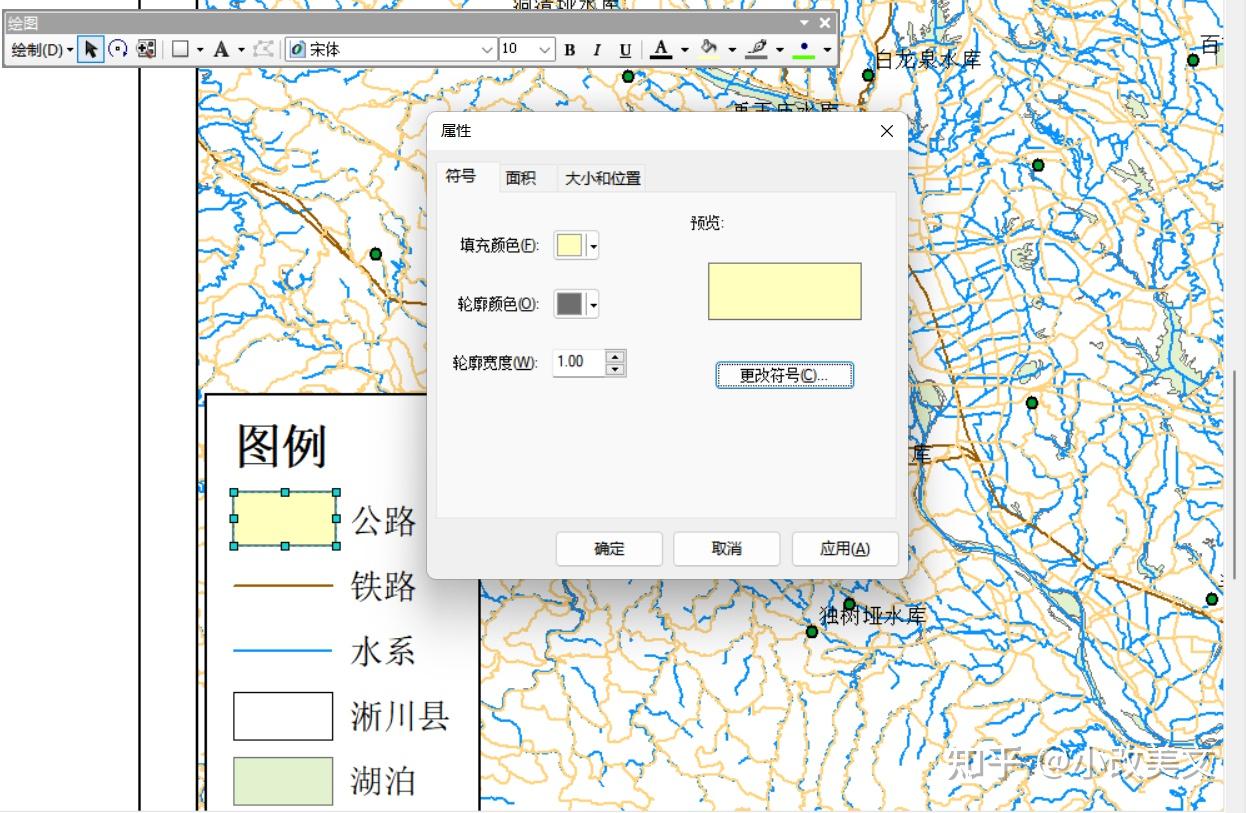Viewport: 1247px width, 813px height.
Task: Select the Text tool in the Draw toolbar
Action: (222, 48)
